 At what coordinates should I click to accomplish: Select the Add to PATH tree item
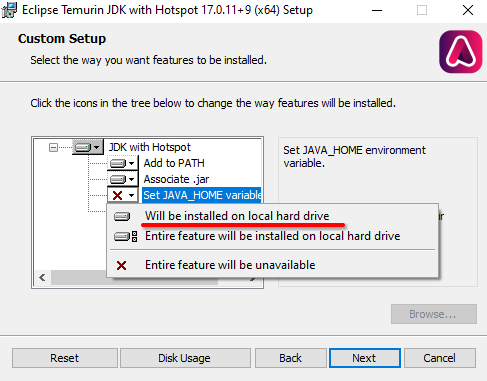click(174, 163)
